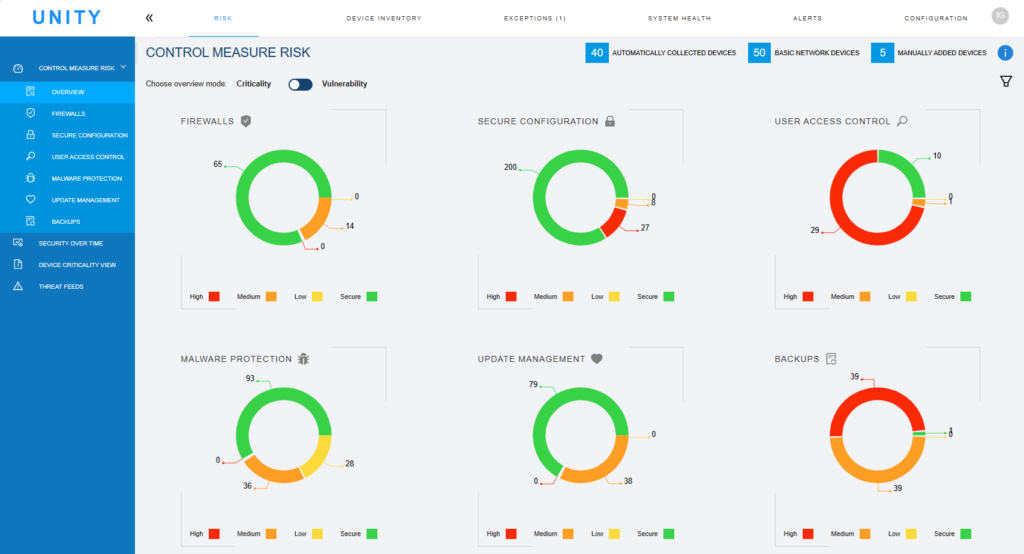Click the Secure Configuration lock sidebar icon

tap(31, 135)
